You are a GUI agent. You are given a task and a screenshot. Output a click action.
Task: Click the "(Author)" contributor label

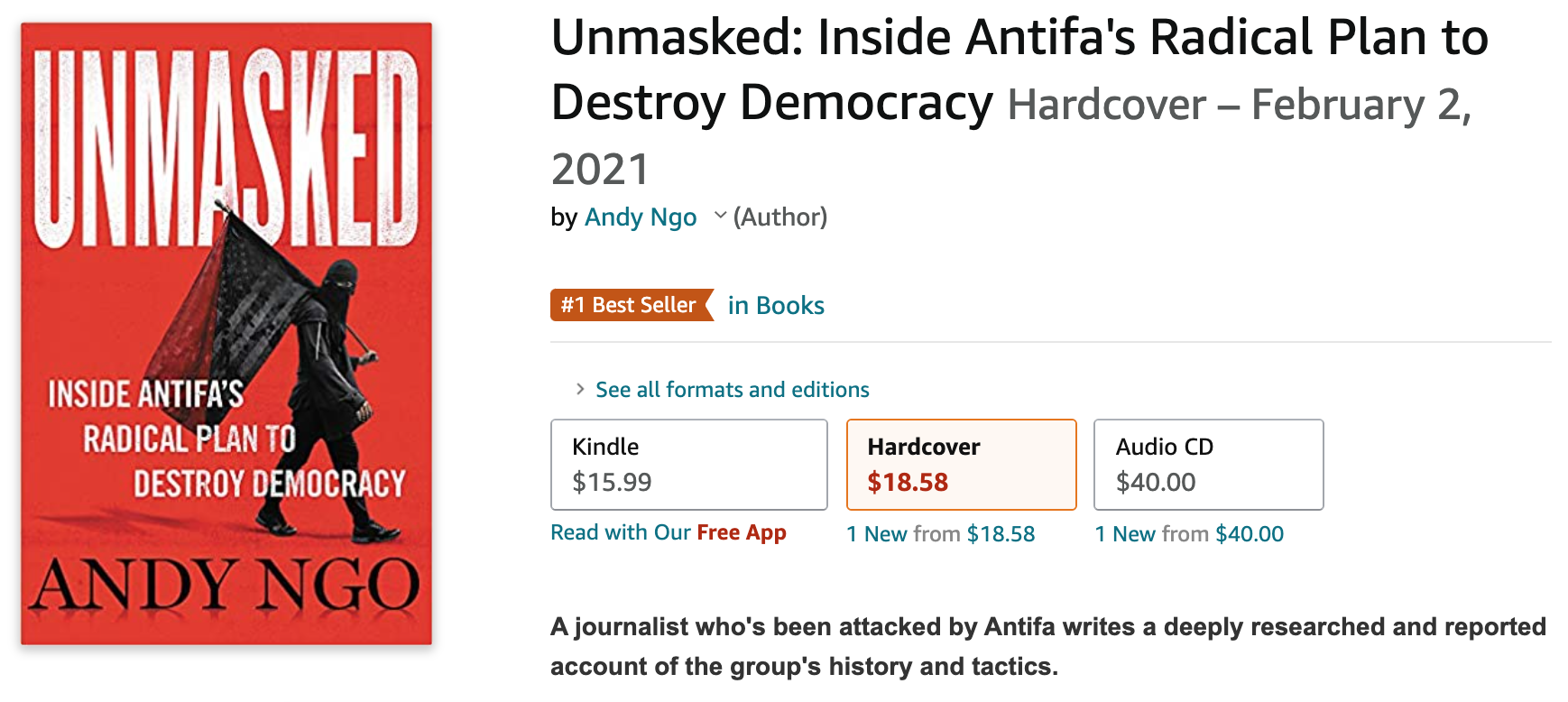click(779, 217)
